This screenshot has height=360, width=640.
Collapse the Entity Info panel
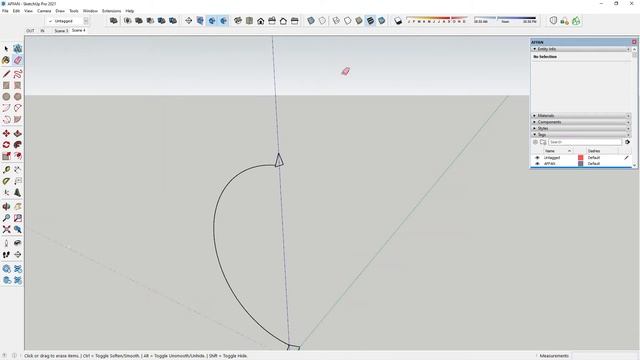(x=535, y=49)
